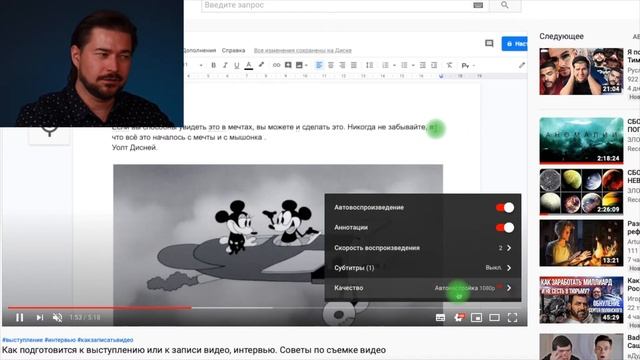Viewport: 640px width, 360px height.
Task: Select the highlight color marker
Action: (261, 65)
